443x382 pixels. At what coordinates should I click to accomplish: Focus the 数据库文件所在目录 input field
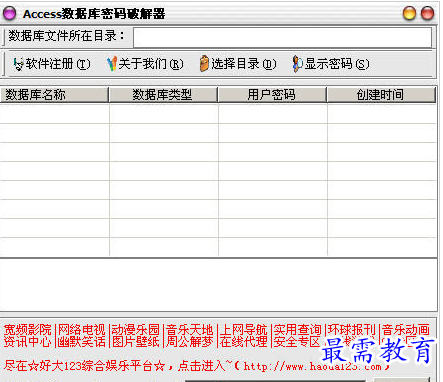[x=282, y=37]
